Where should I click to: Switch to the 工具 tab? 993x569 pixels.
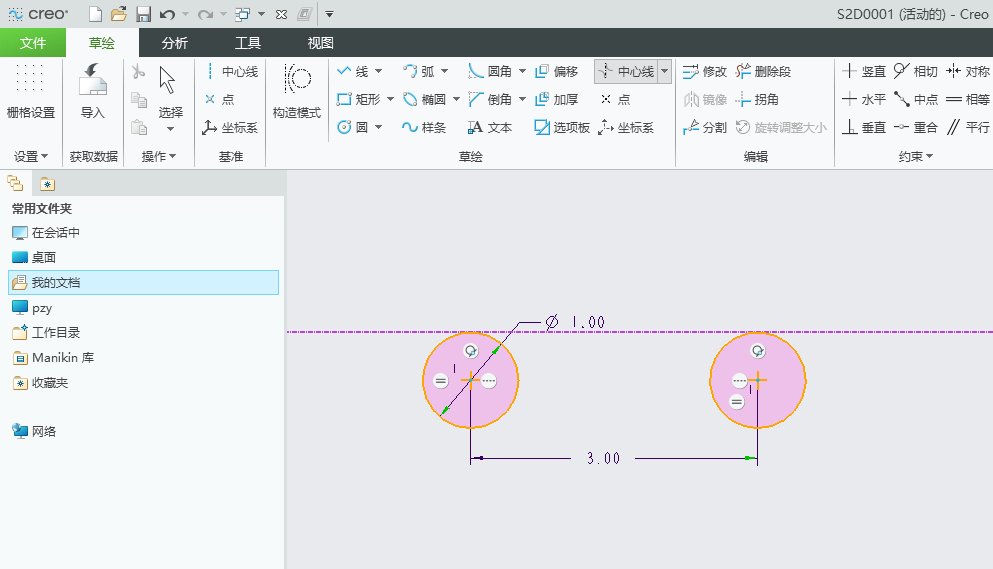pos(248,43)
